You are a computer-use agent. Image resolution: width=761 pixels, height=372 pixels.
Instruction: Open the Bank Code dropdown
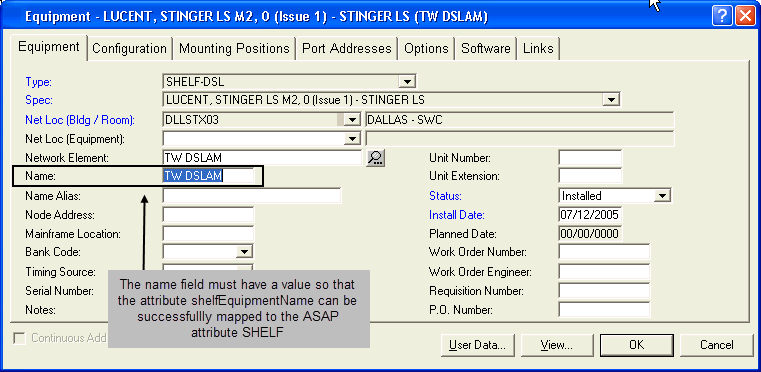[244, 252]
